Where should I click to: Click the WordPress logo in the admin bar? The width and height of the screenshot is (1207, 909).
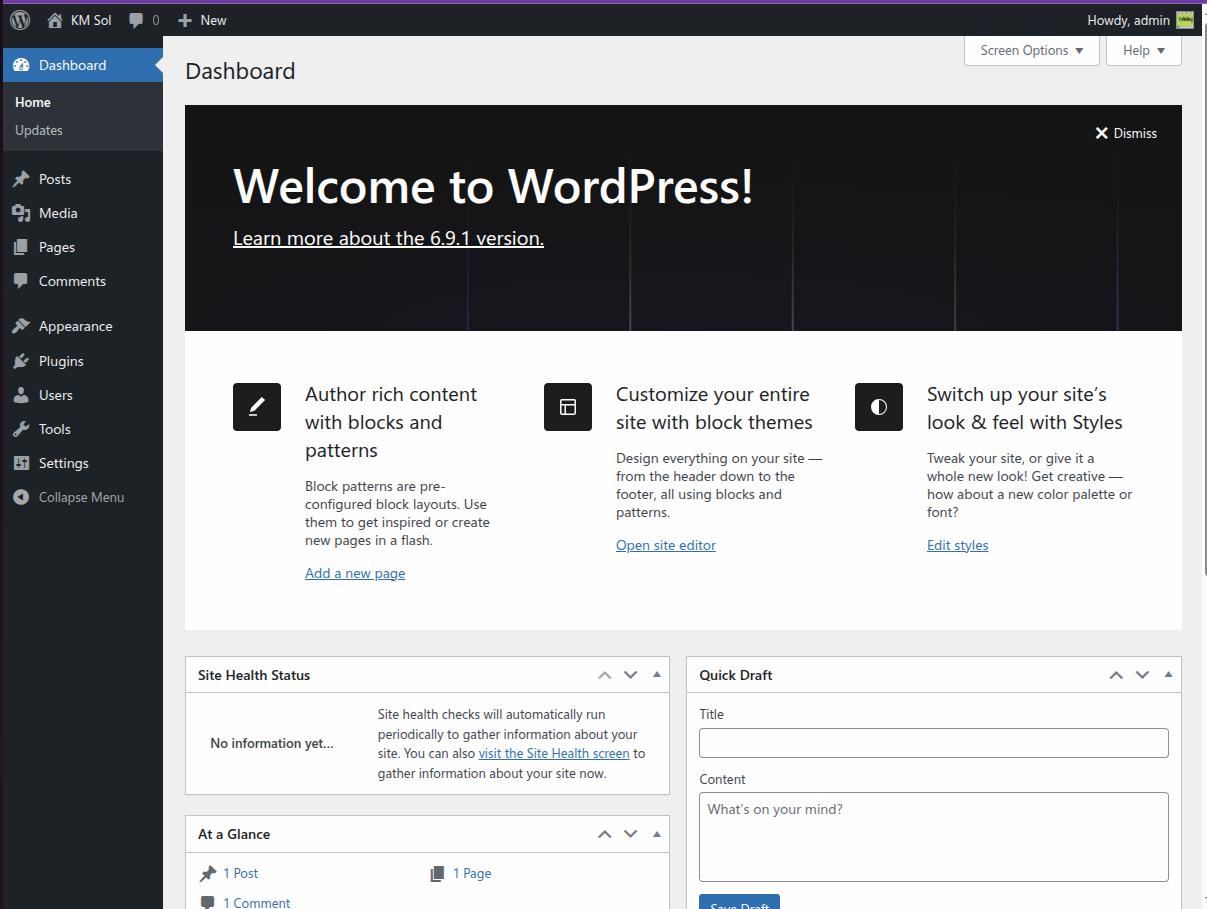click(19, 19)
